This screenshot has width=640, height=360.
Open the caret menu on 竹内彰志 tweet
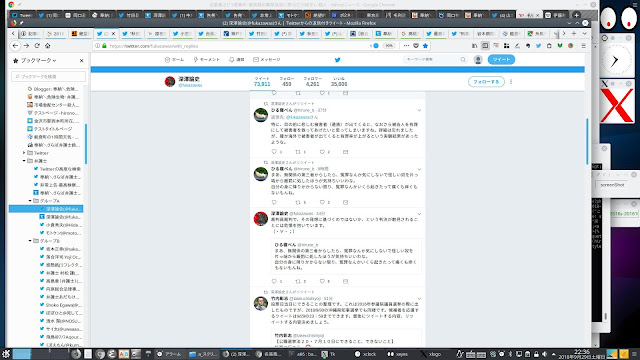click(x=419, y=299)
